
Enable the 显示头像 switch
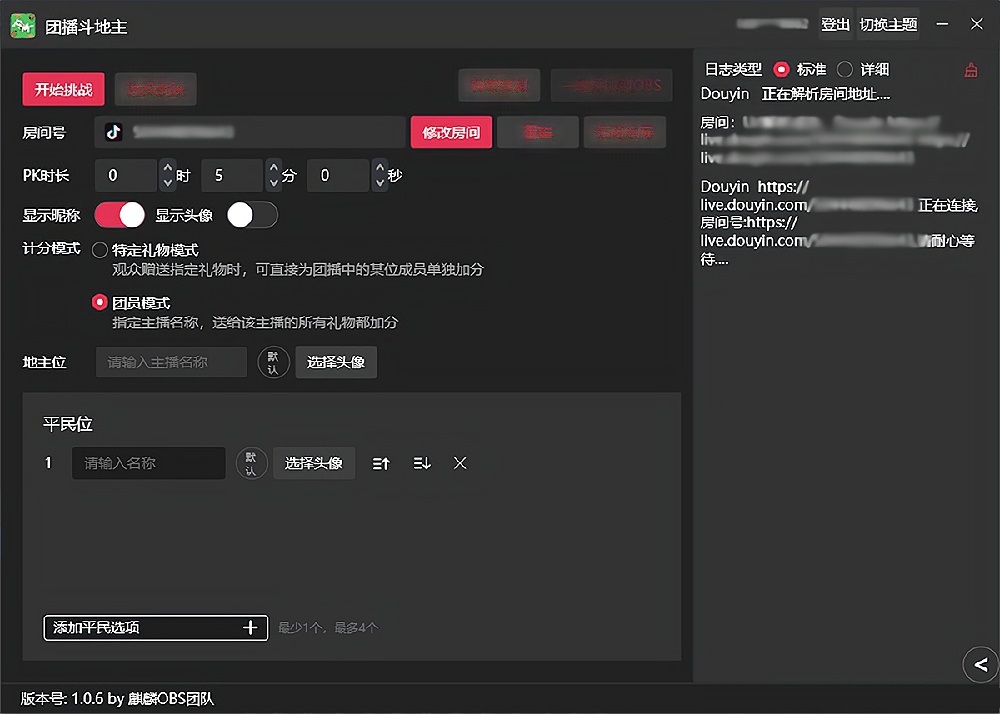[252, 215]
